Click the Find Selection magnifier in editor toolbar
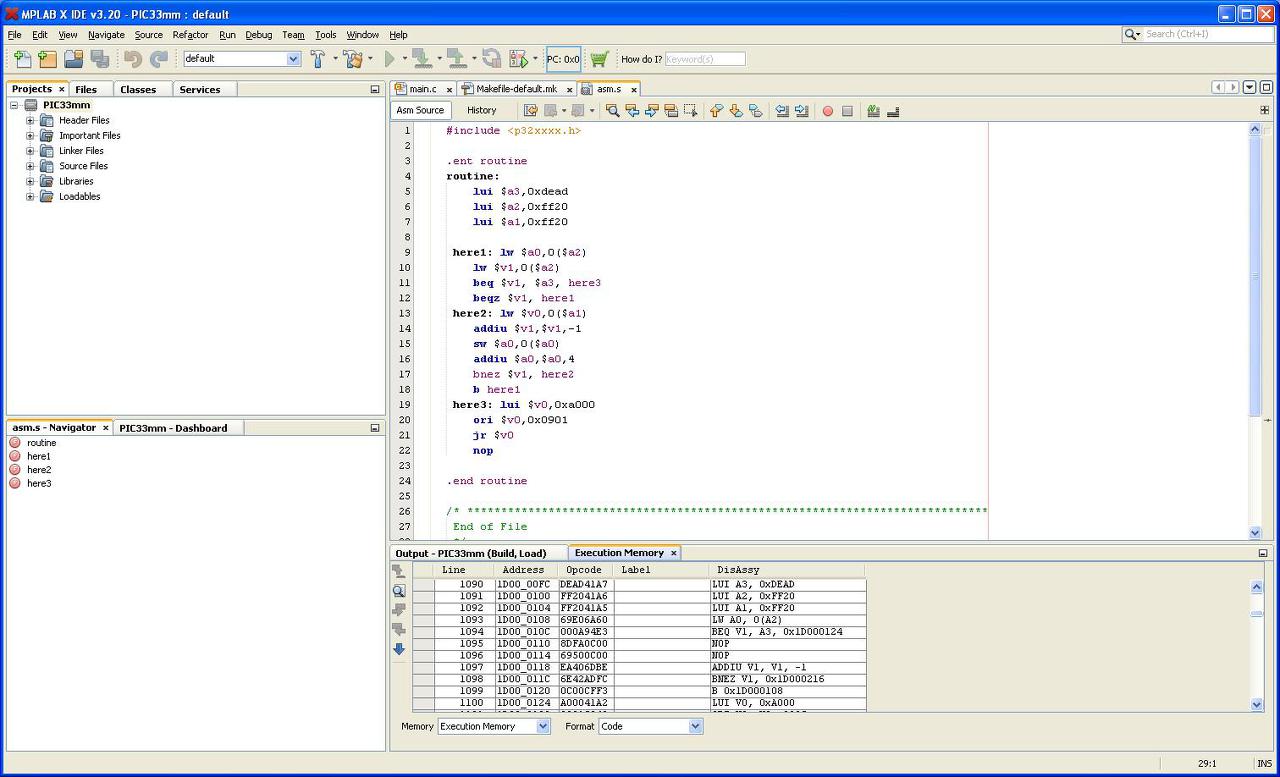The image size is (1280, 777). 613,111
